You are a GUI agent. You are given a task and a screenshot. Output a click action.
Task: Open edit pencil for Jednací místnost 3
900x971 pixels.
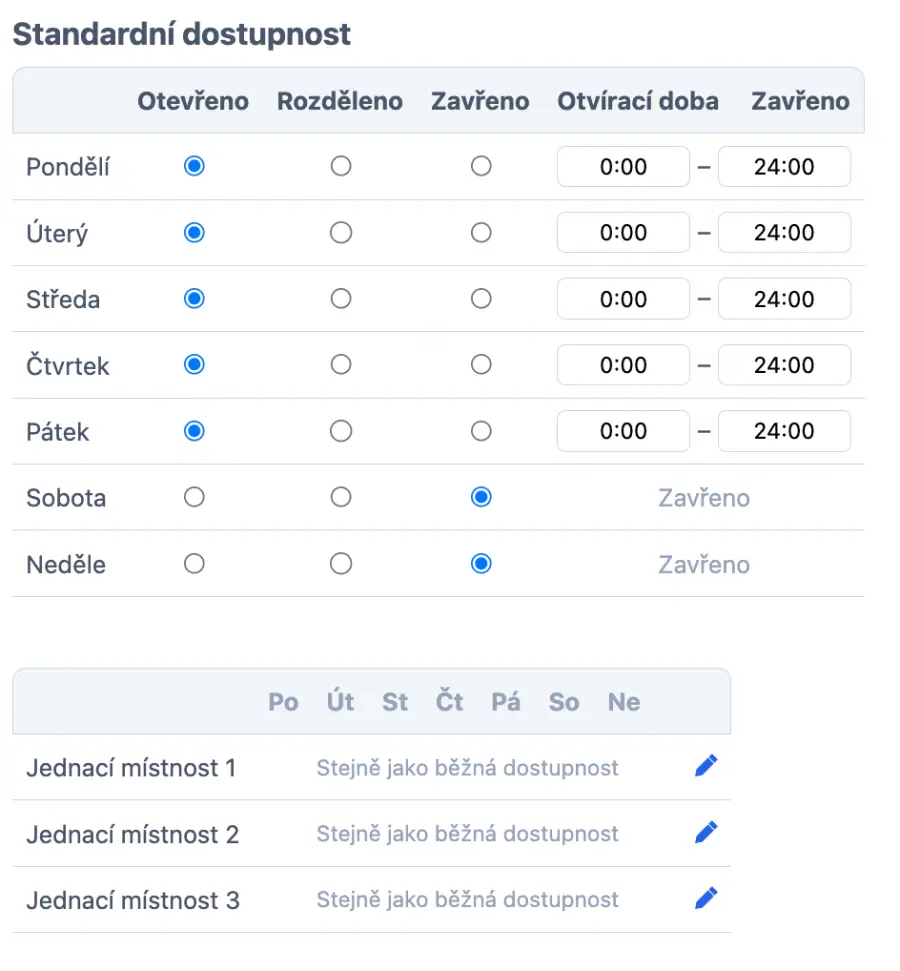click(x=706, y=899)
